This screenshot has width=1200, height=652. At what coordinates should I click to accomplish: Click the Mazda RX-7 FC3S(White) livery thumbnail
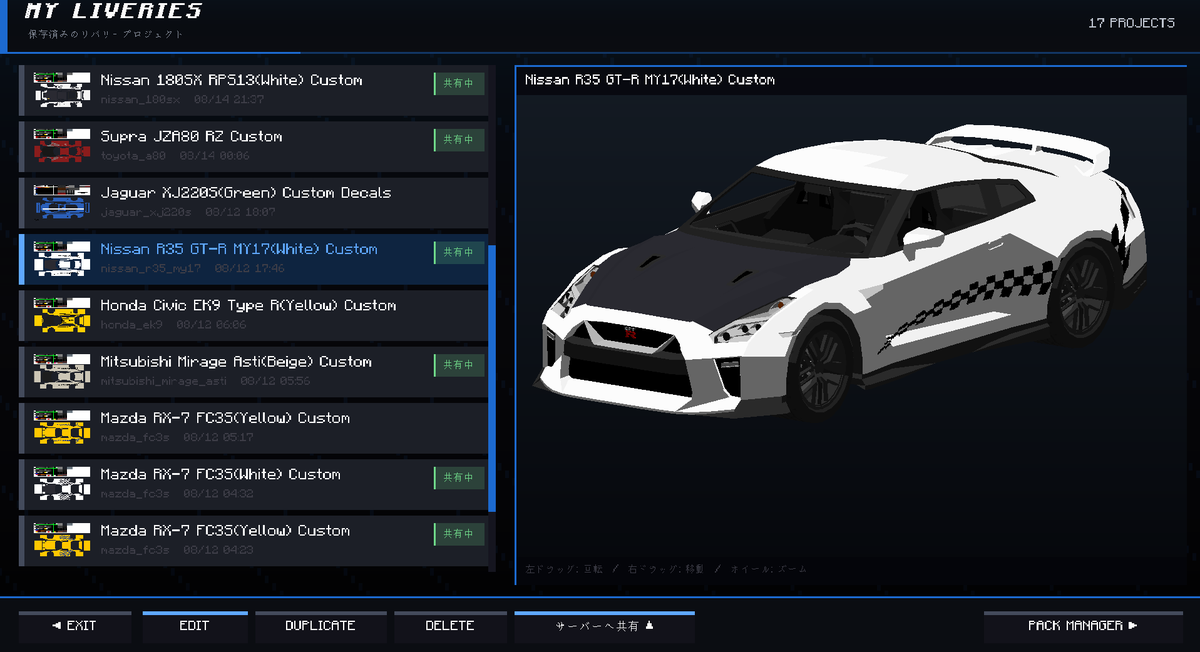coord(63,484)
